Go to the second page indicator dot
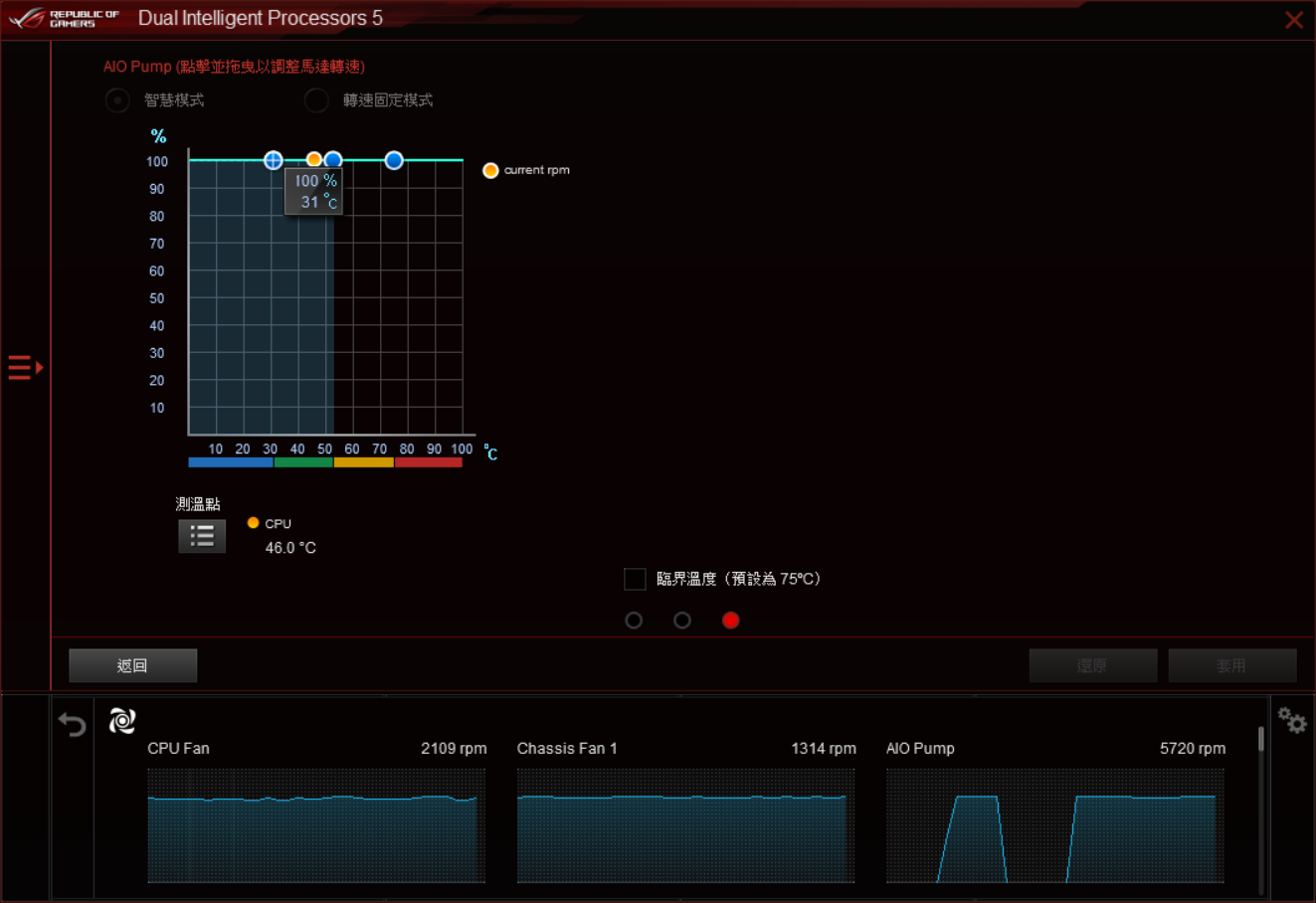 [682, 621]
